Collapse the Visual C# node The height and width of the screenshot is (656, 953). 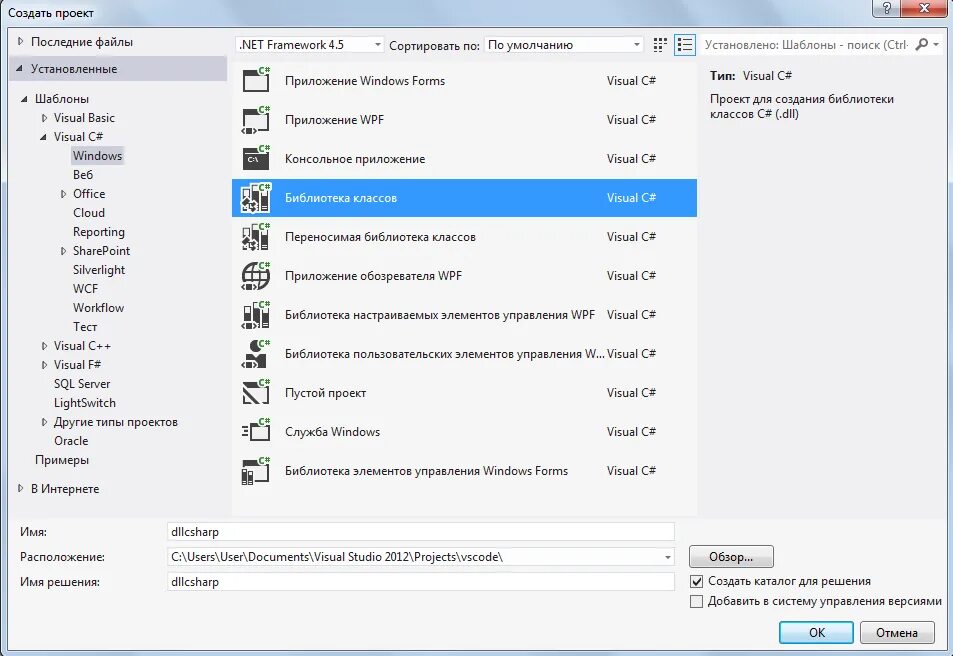pyautogui.click(x=43, y=137)
